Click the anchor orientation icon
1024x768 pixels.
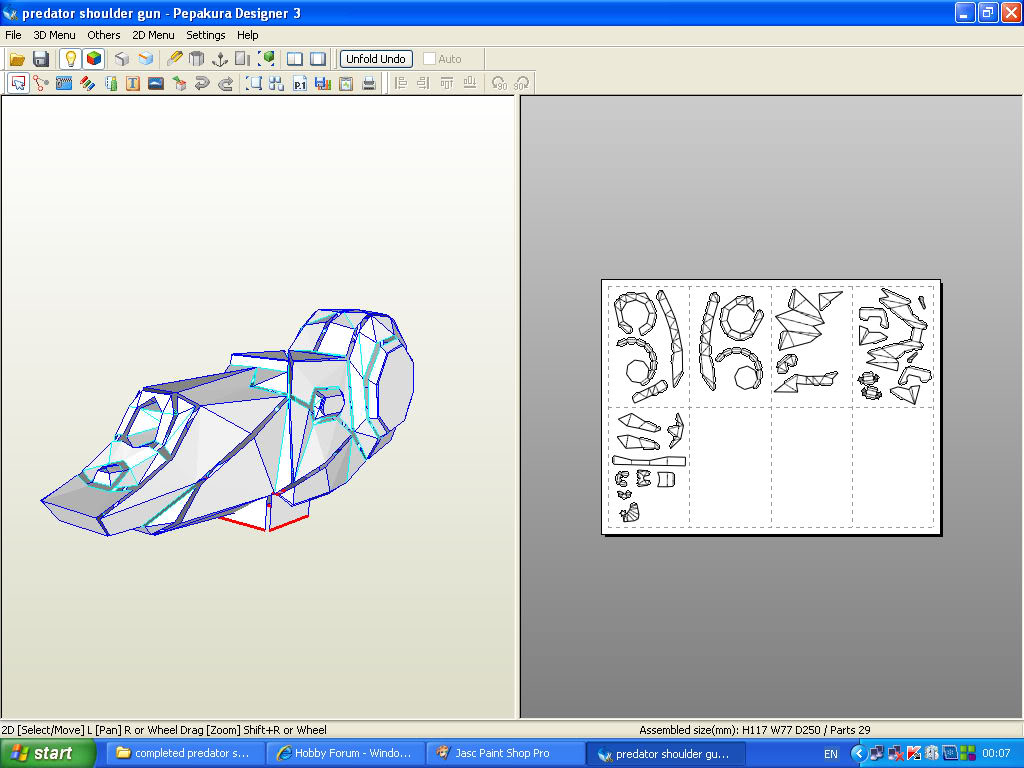click(220, 59)
